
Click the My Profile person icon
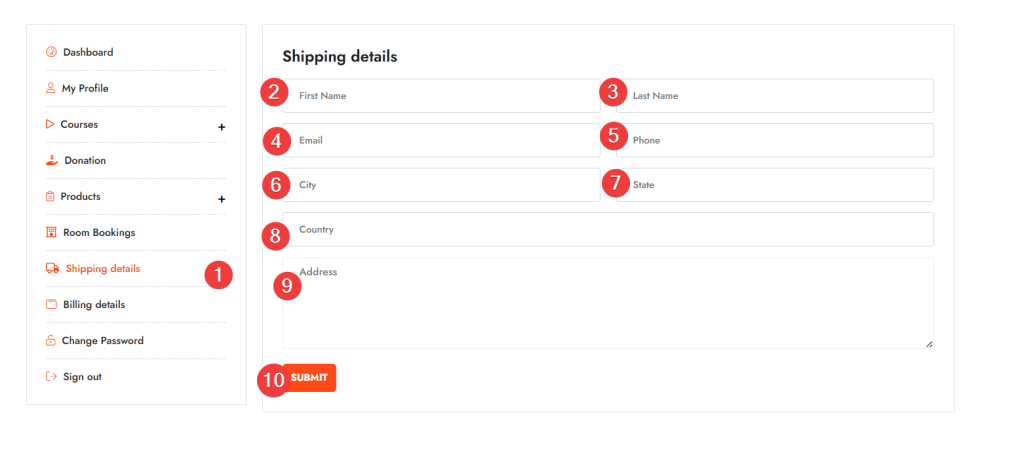(51, 88)
